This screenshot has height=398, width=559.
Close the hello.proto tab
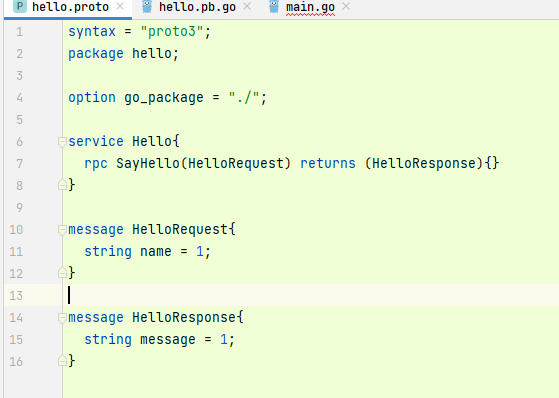(x=120, y=6)
